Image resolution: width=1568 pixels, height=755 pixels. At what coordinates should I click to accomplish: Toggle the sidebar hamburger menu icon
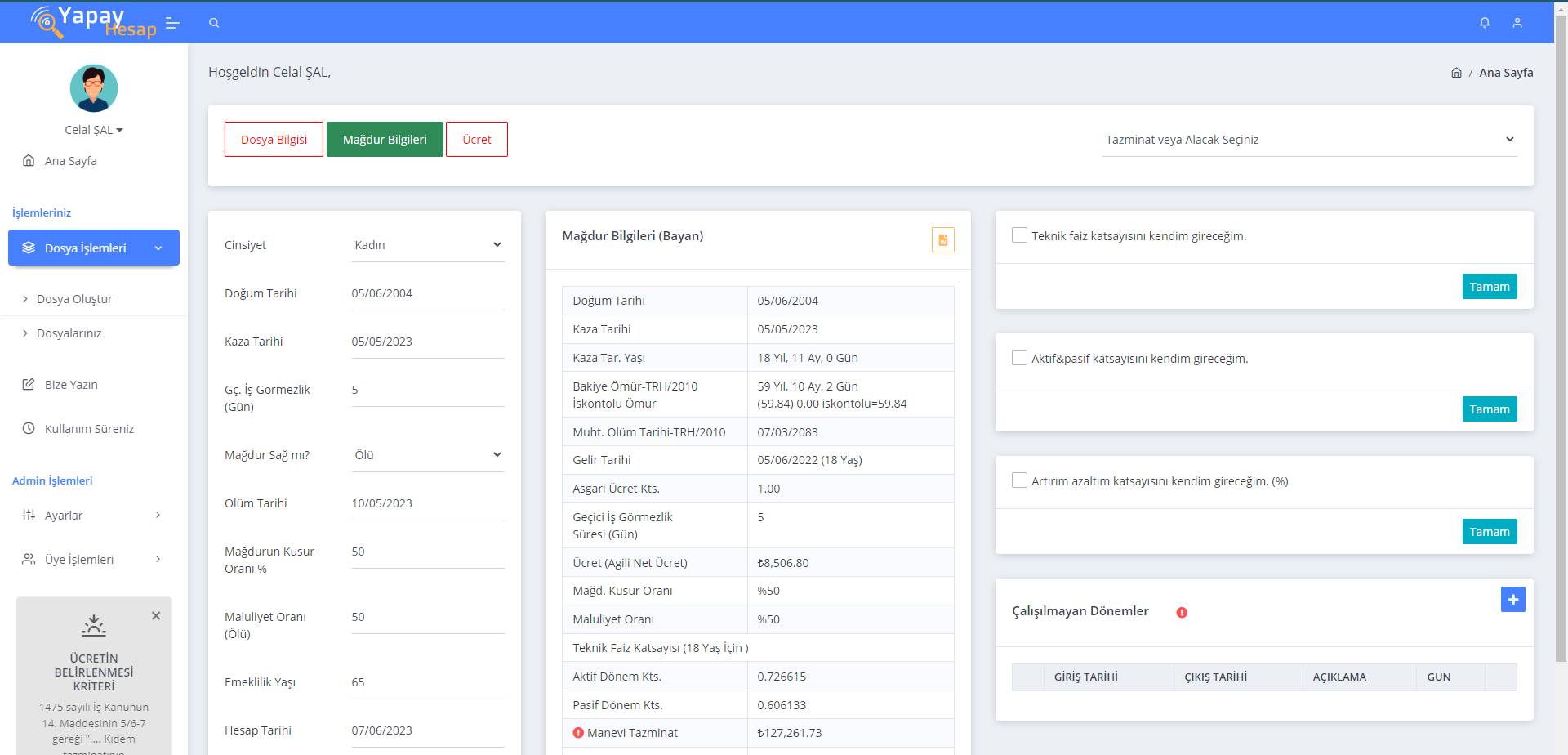click(172, 23)
